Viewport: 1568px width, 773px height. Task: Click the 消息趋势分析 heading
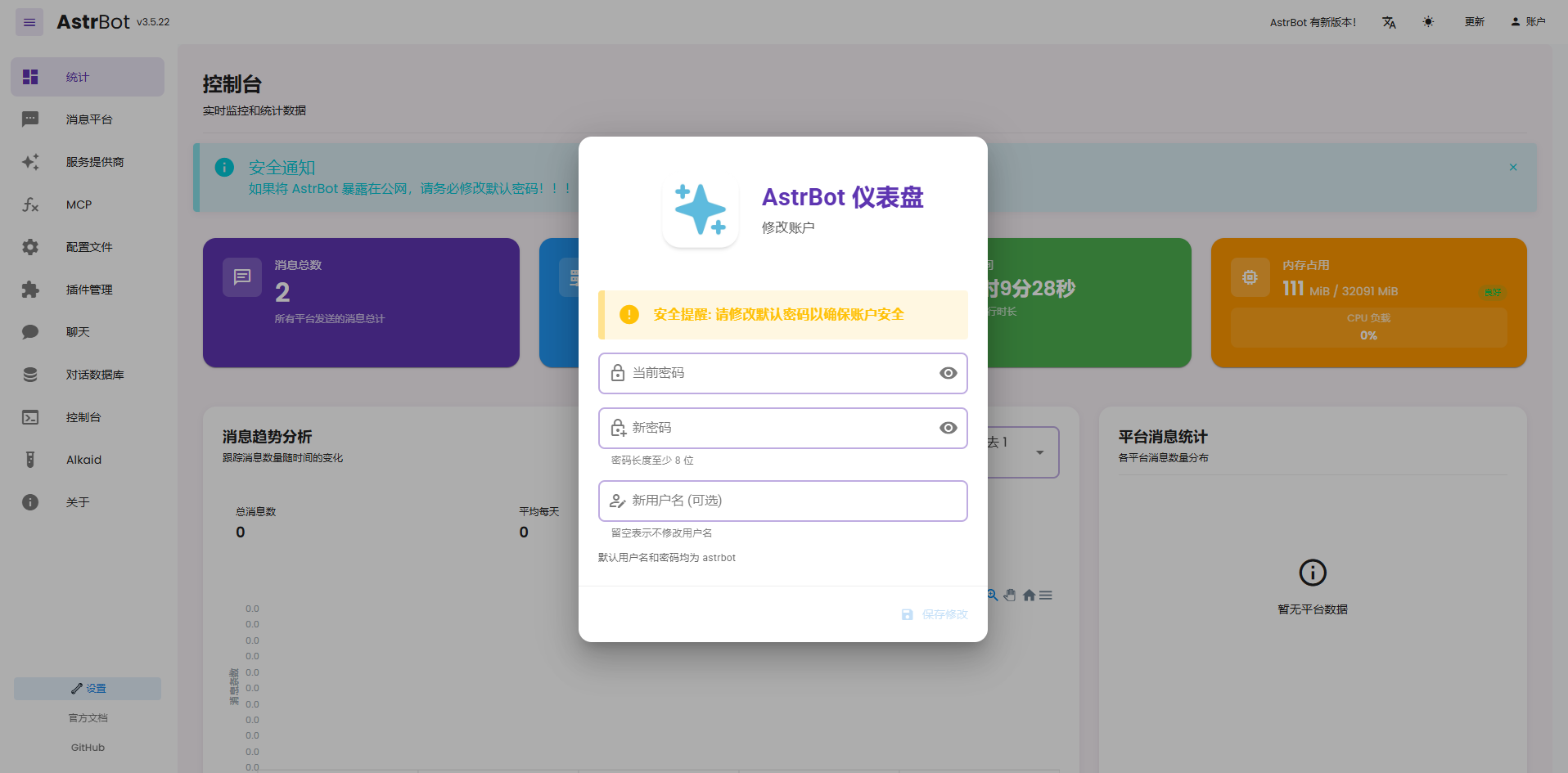click(267, 437)
